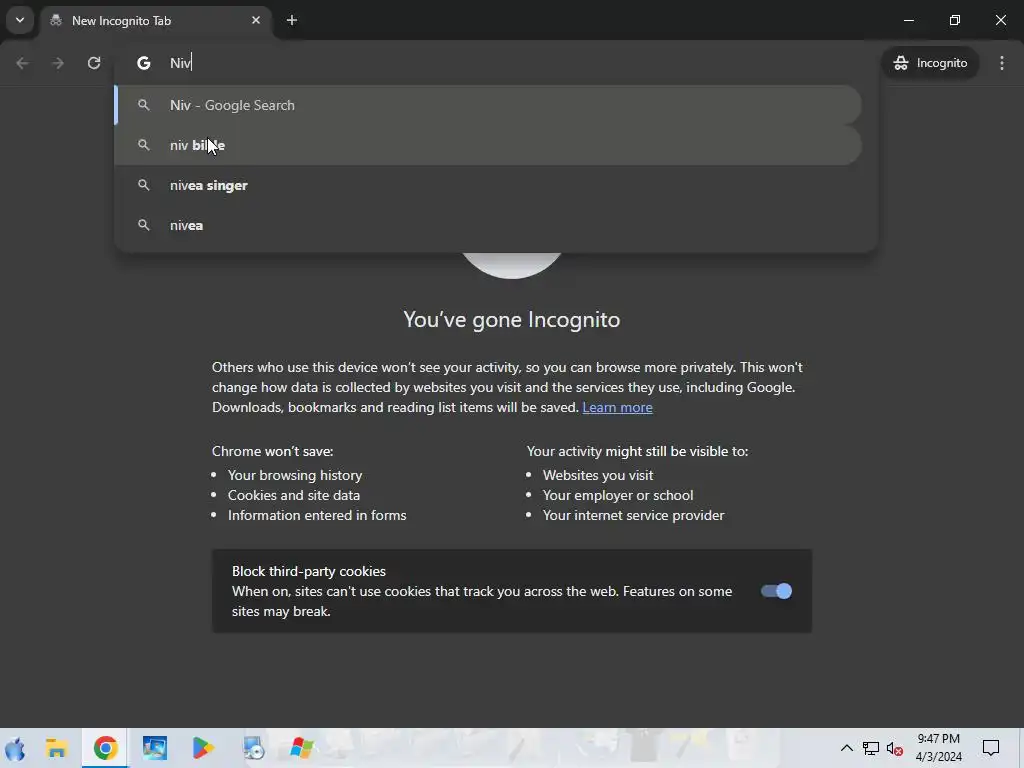Open the disc installer icon in taskbar

pos(253,748)
